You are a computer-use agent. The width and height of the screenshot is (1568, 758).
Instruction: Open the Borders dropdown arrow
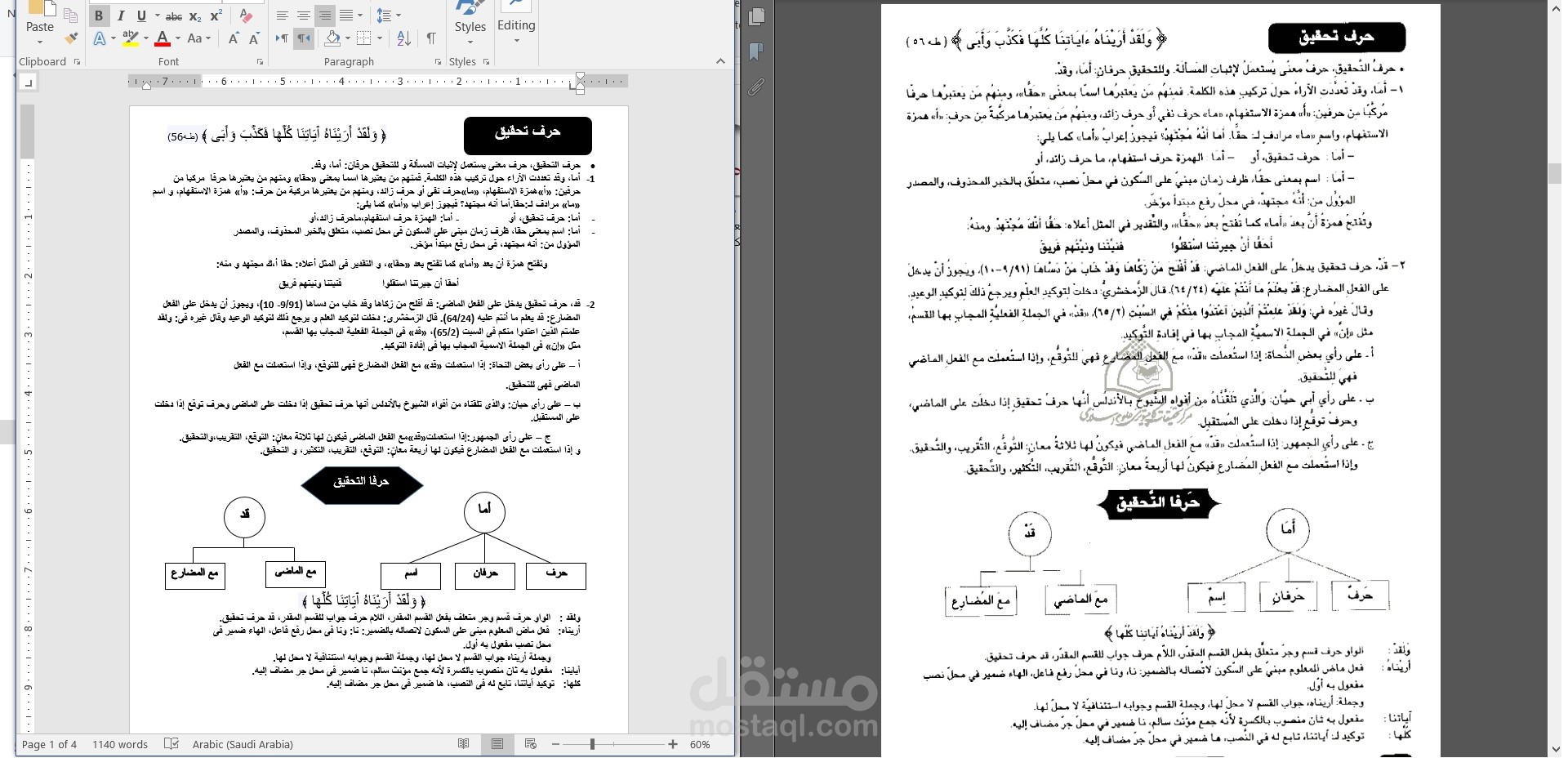click(380, 38)
